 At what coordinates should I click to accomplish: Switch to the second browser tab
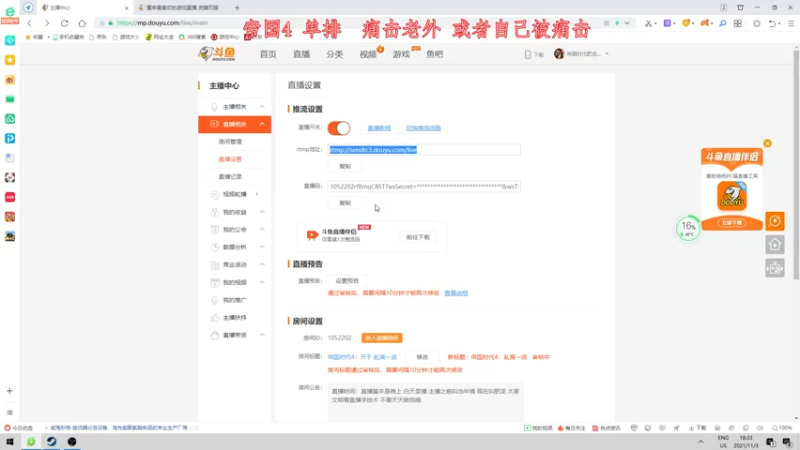click(x=182, y=8)
